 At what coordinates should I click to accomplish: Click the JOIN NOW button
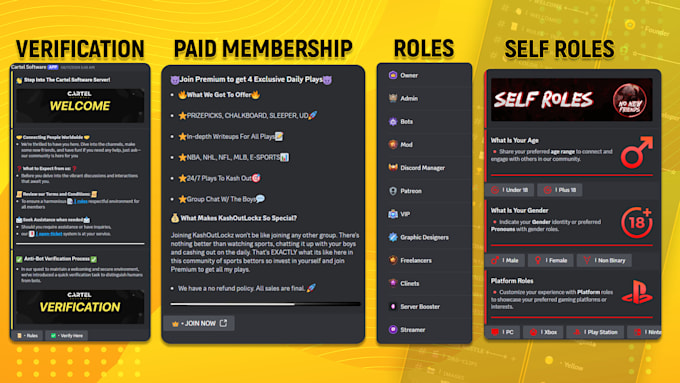199,323
